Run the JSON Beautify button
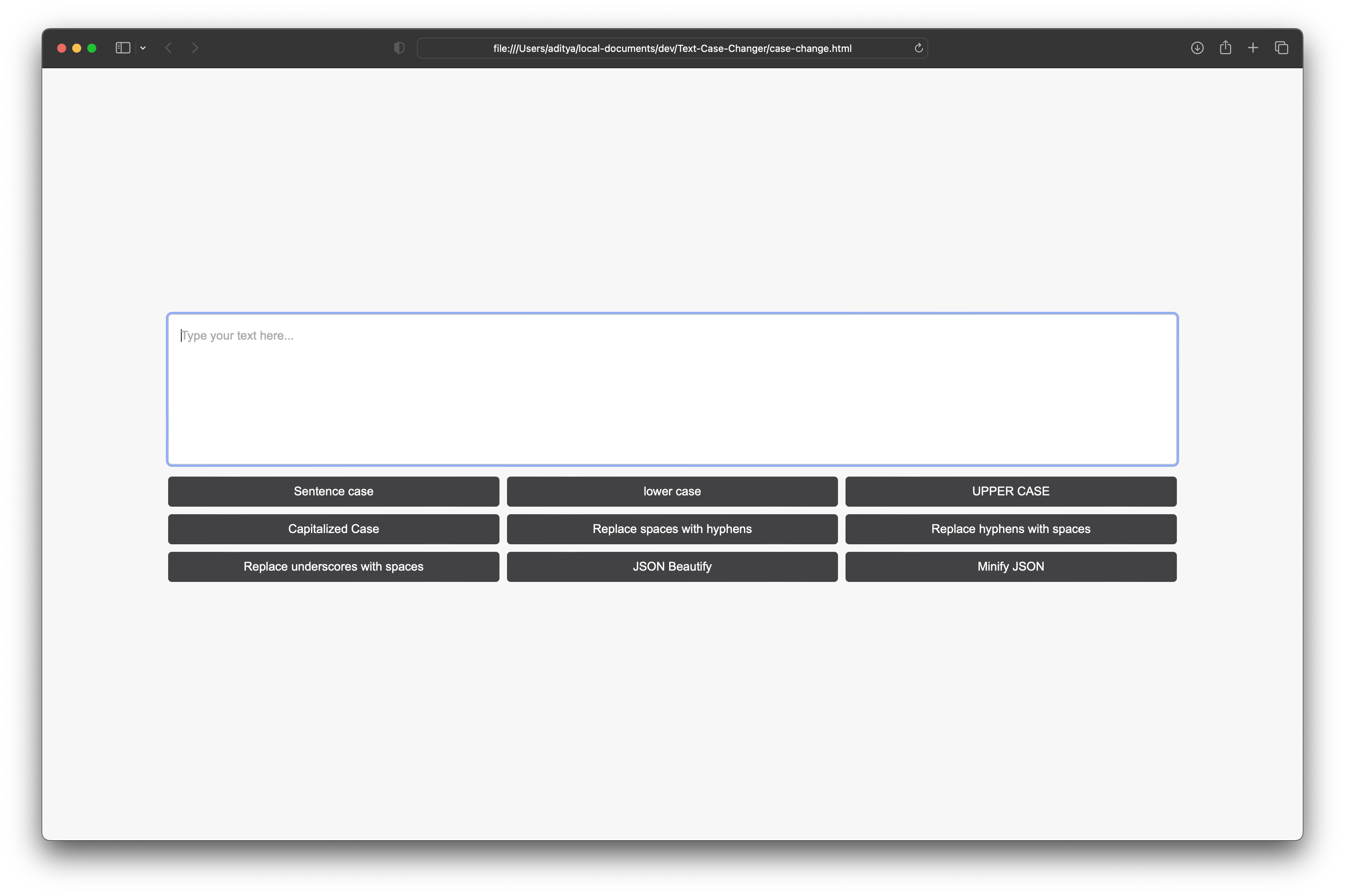The width and height of the screenshot is (1345, 896). [672, 567]
